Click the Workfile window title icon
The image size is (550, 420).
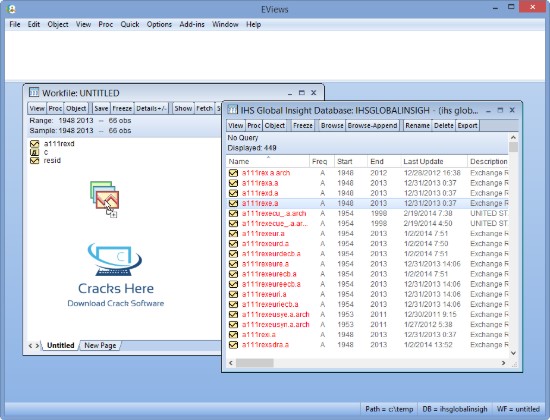click(x=34, y=93)
